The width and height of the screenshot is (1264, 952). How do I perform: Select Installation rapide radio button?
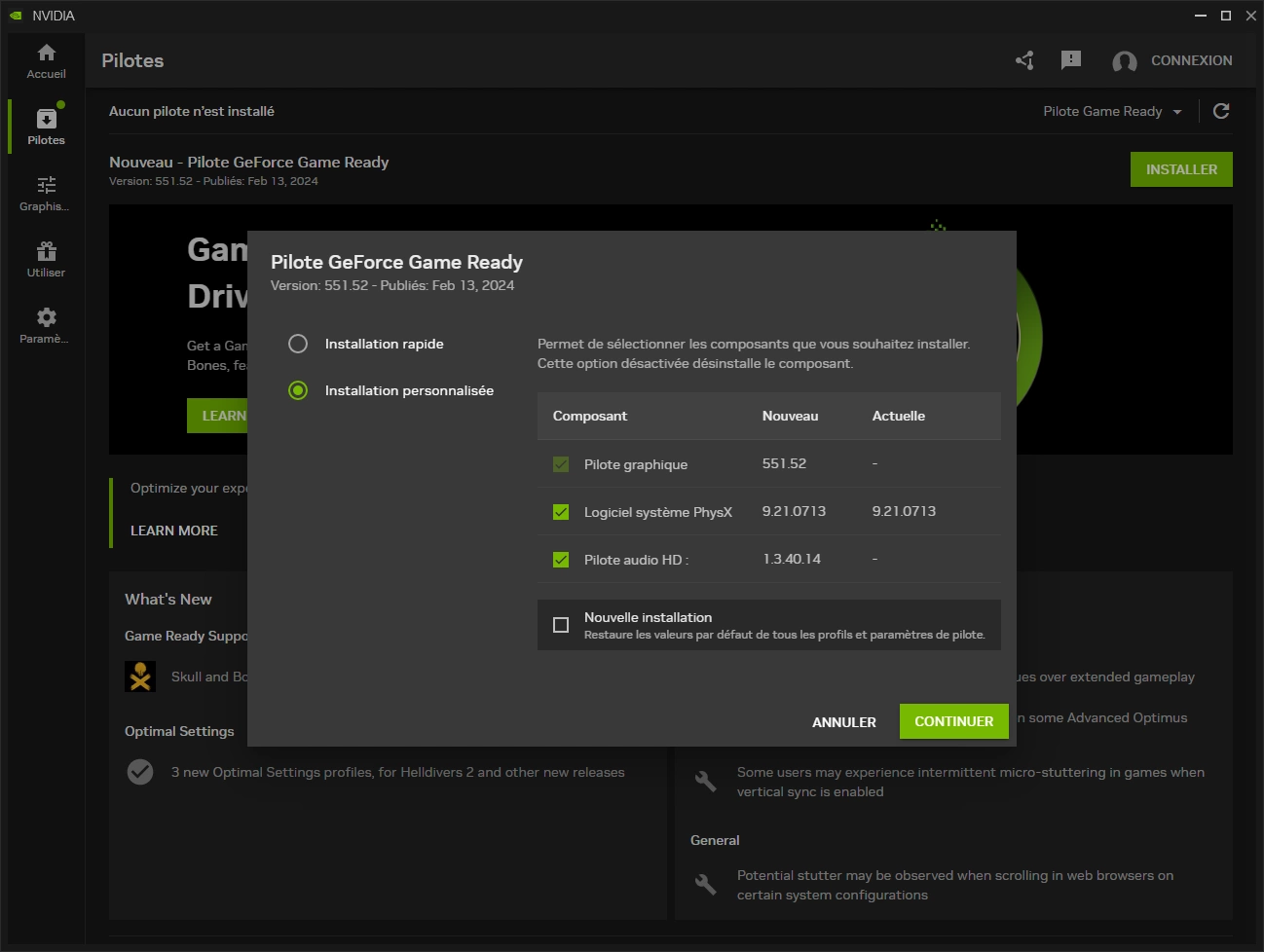pyautogui.click(x=298, y=344)
